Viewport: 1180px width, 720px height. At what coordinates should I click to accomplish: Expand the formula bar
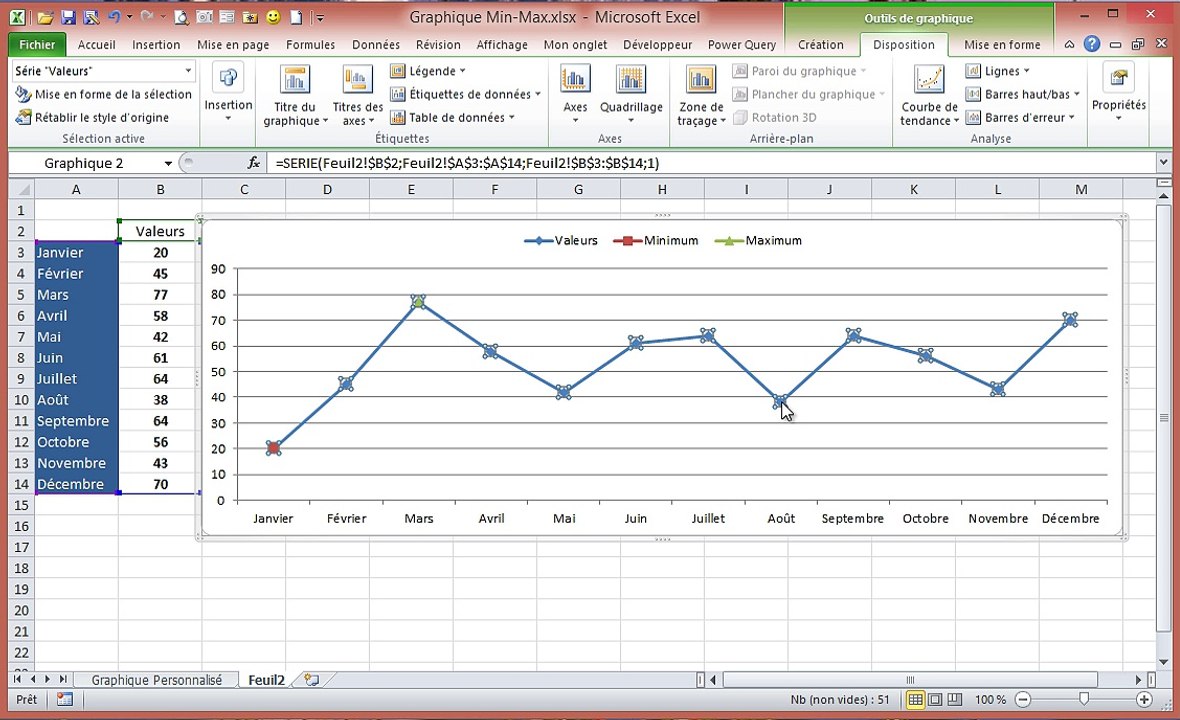1163,163
